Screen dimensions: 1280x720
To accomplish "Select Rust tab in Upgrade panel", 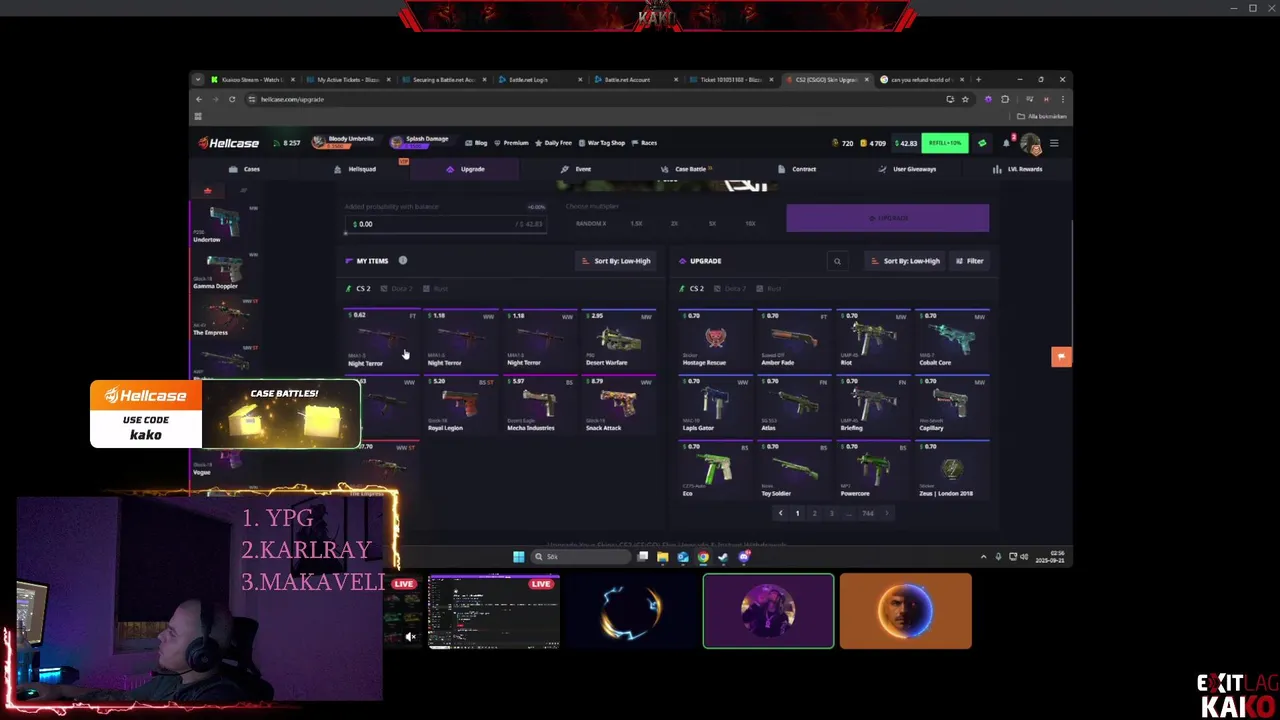I will [x=771, y=289].
